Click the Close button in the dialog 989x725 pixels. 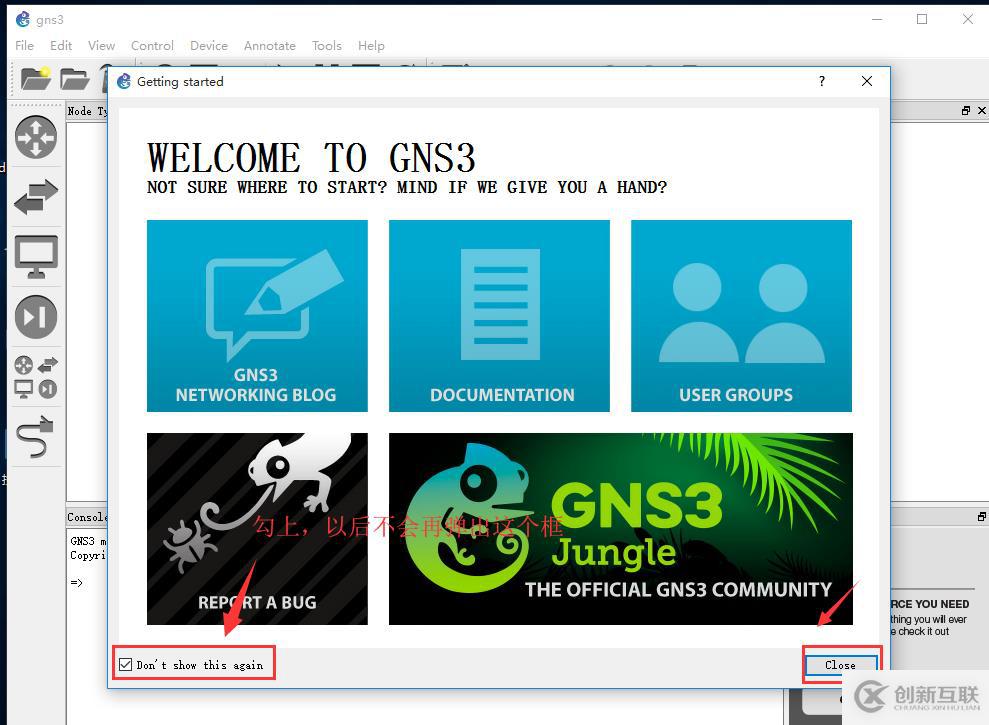(841, 665)
